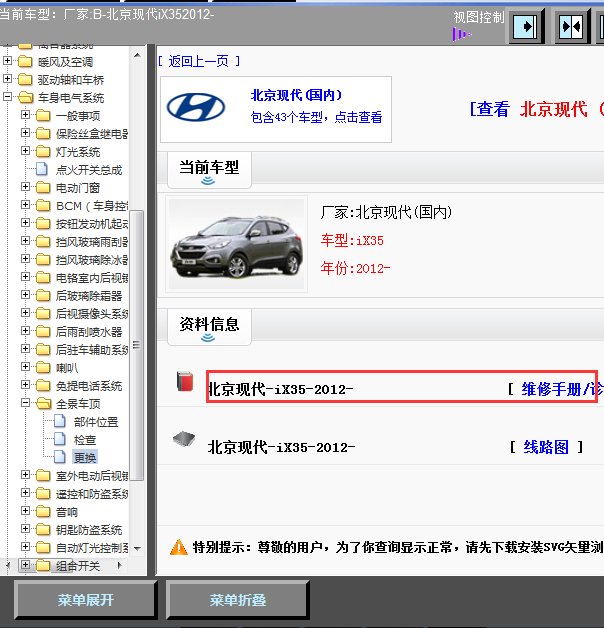Click the 菜单折叠 button
The width and height of the screenshot is (604, 628).
pyautogui.click(x=238, y=600)
